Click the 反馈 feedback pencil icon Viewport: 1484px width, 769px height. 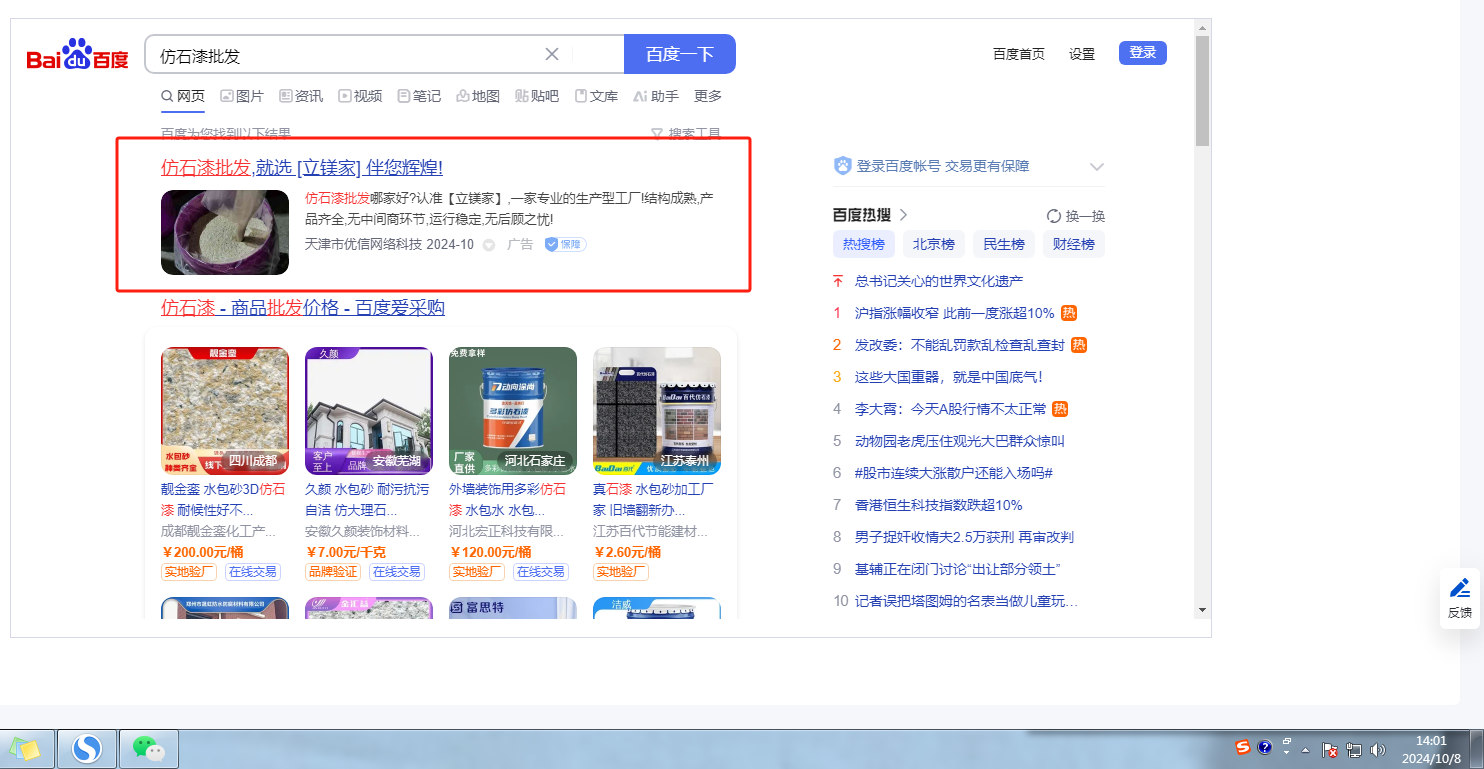point(1460,588)
